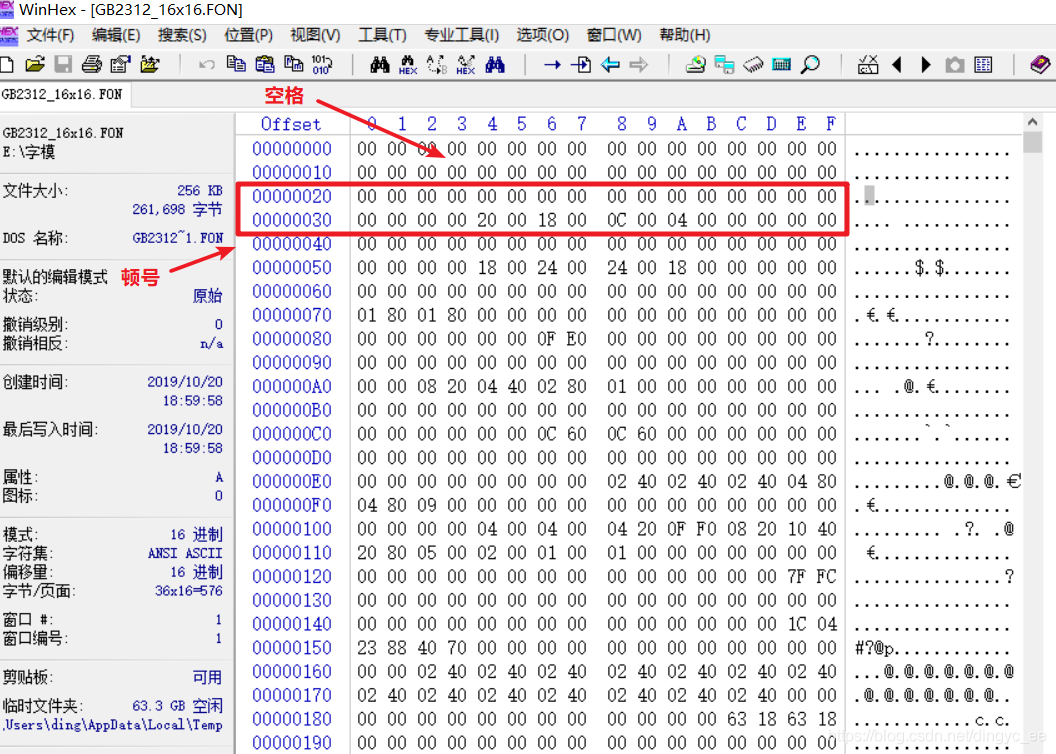Click the black right triangle Next icon

coord(926,65)
